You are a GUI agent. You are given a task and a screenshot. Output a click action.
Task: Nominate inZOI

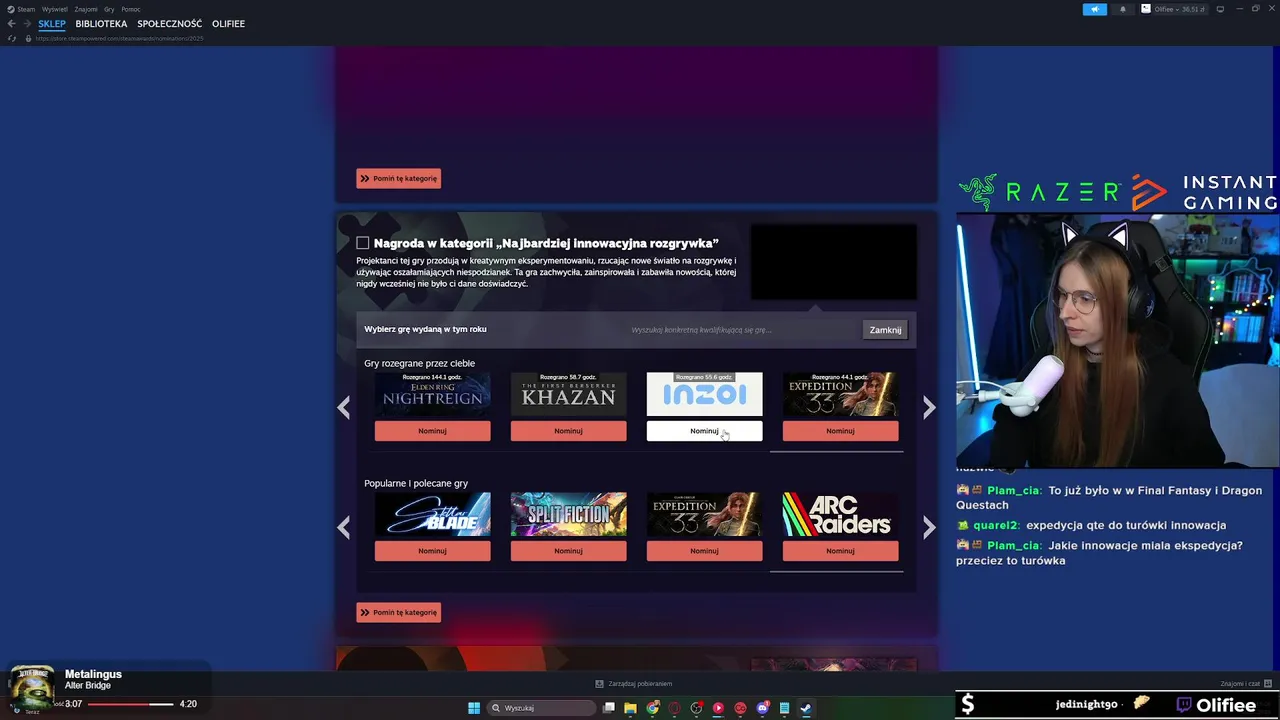click(704, 431)
